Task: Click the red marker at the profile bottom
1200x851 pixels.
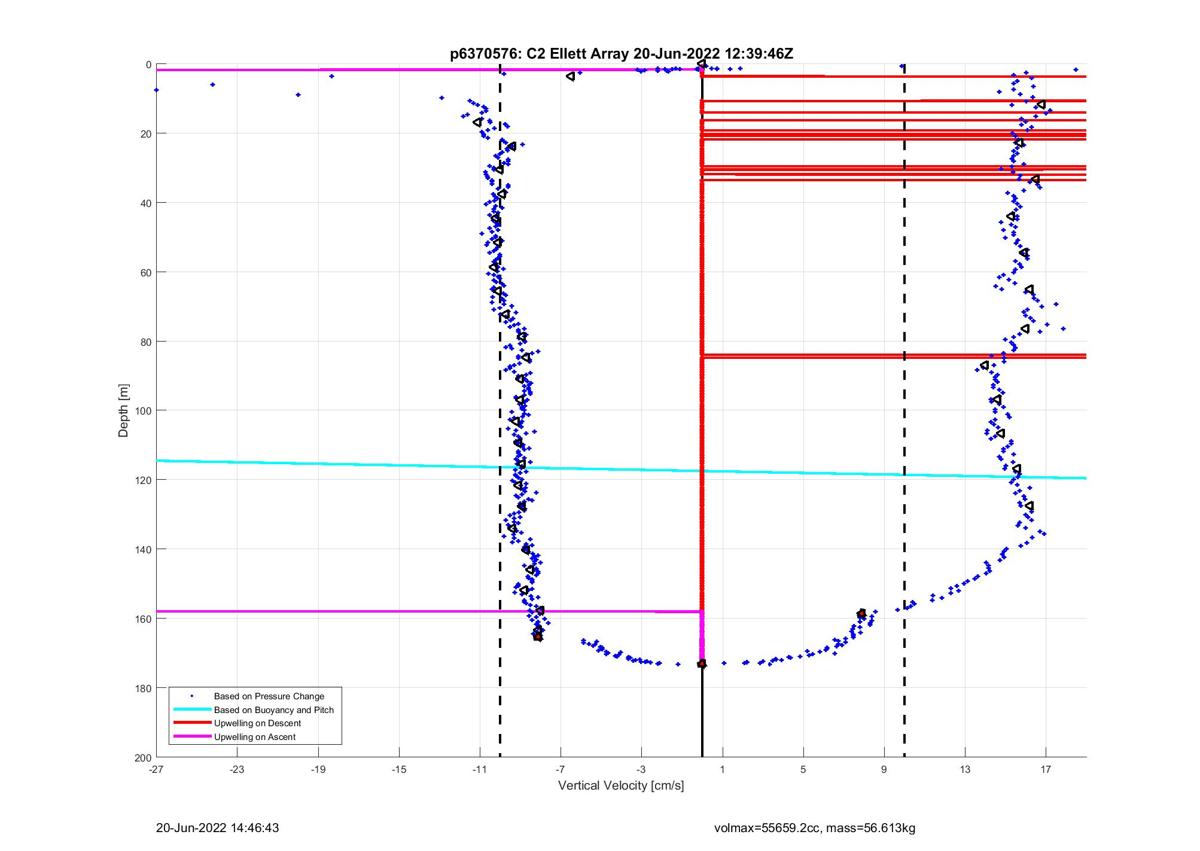Action: click(702, 664)
